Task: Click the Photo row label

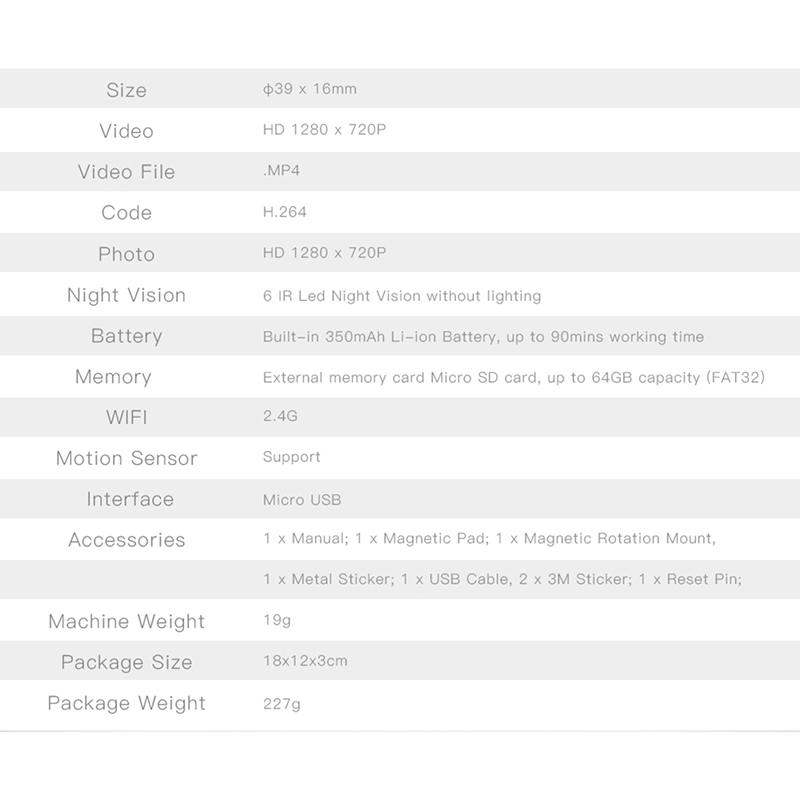Action: (126, 254)
